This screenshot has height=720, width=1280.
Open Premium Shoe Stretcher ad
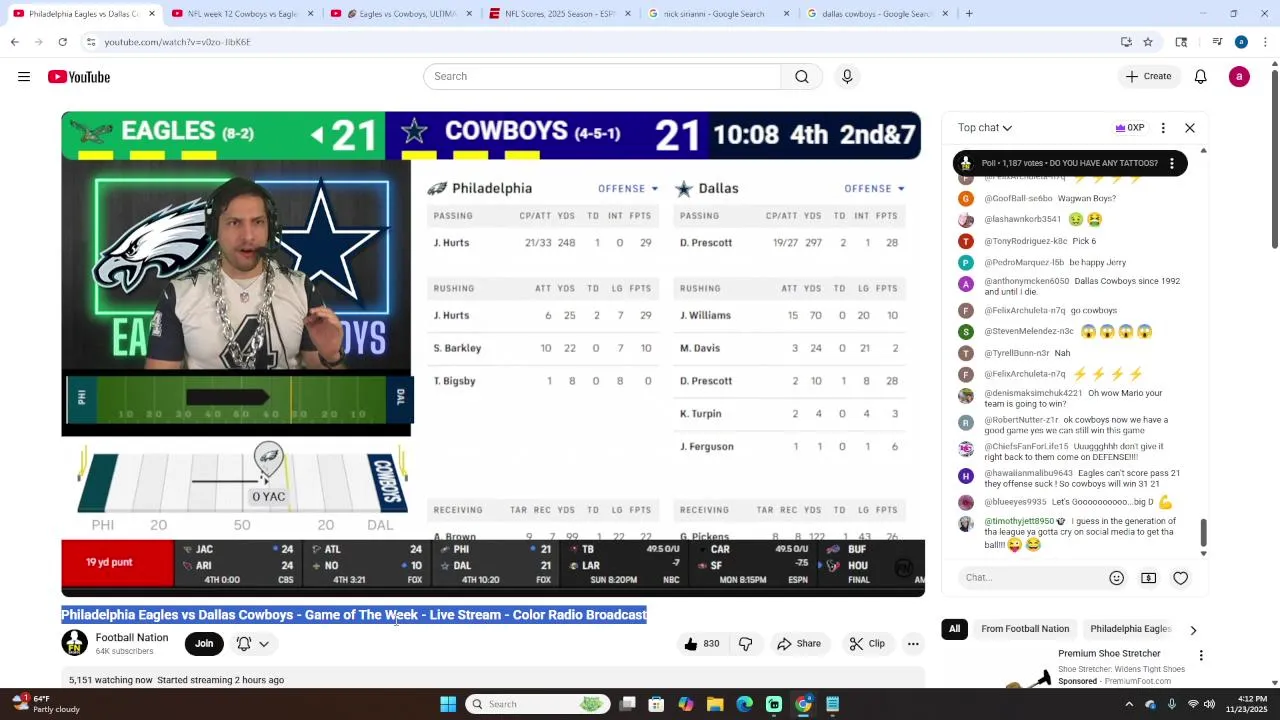pyautogui.click(x=1109, y=654)
